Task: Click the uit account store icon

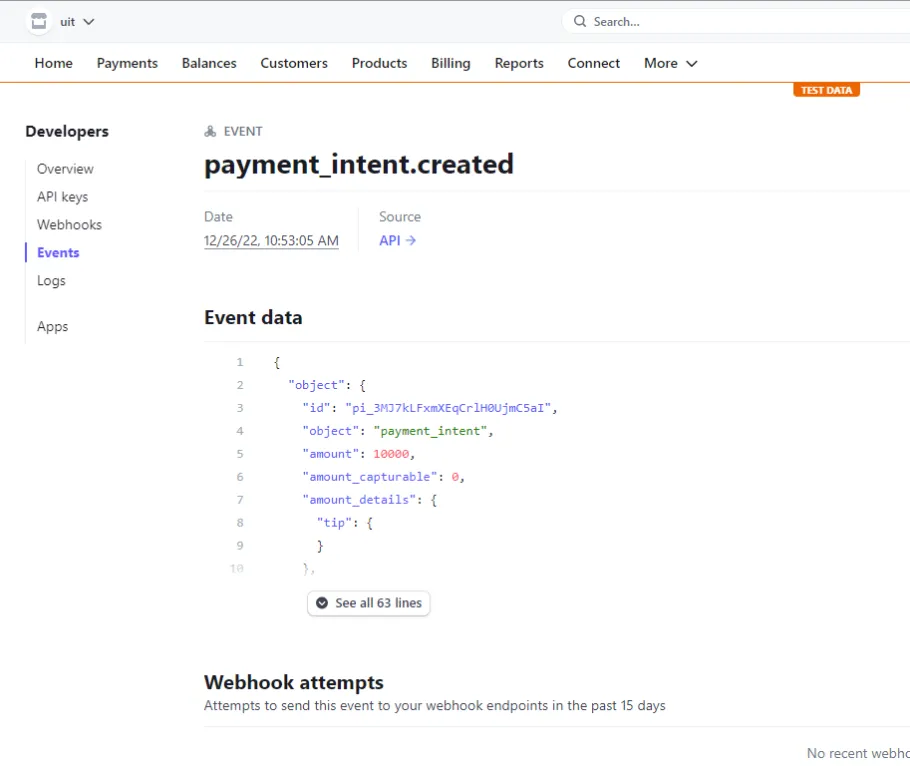Action: 38,21
